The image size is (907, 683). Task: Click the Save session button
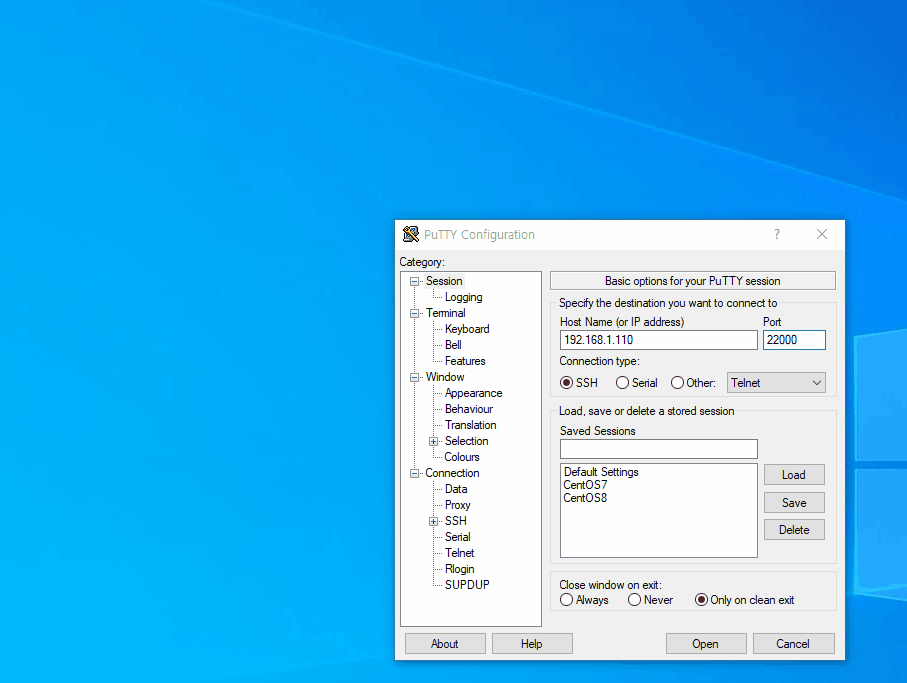point(794,503)
